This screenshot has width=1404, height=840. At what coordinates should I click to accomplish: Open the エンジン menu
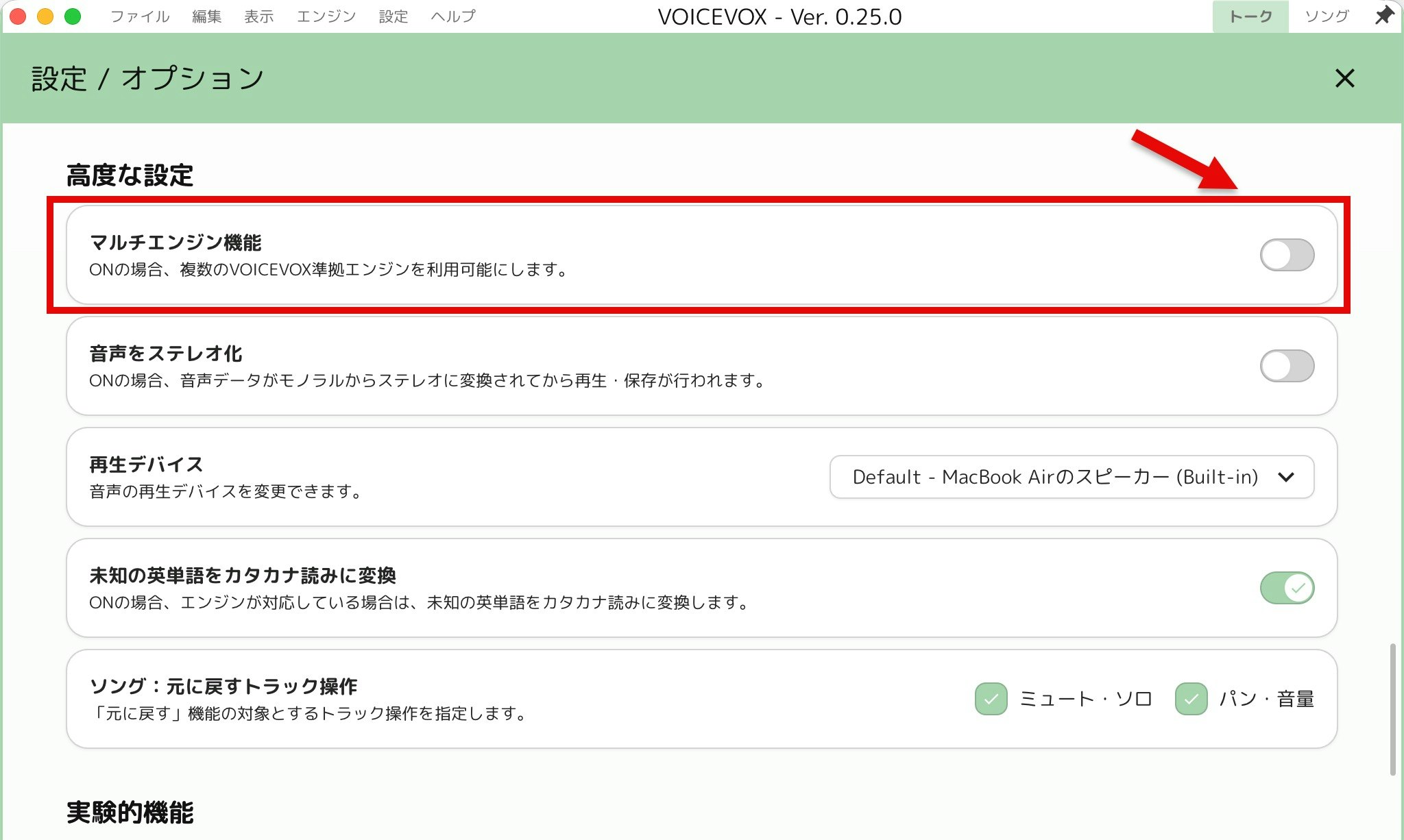coord(326,16)
